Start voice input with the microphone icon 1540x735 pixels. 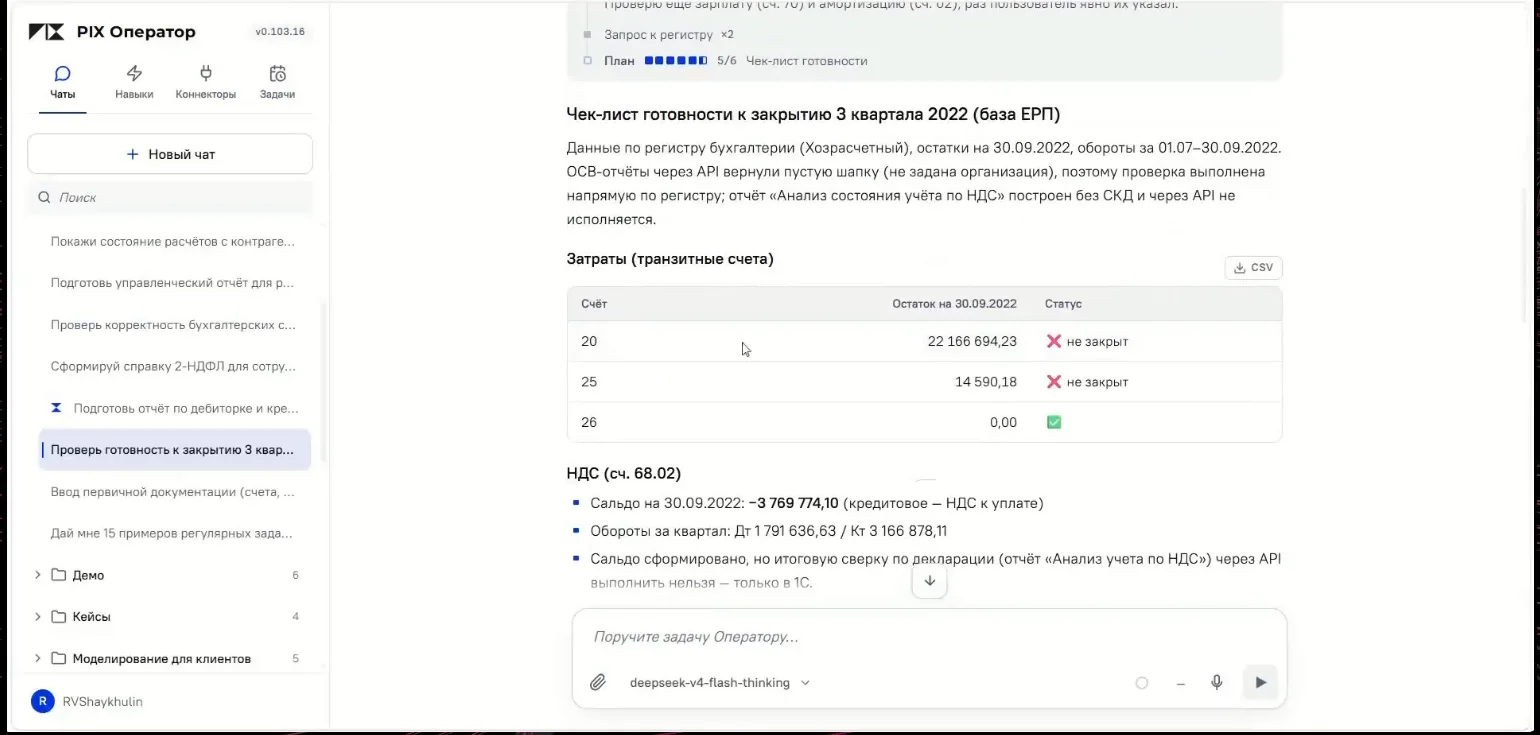pos(1217,683)
